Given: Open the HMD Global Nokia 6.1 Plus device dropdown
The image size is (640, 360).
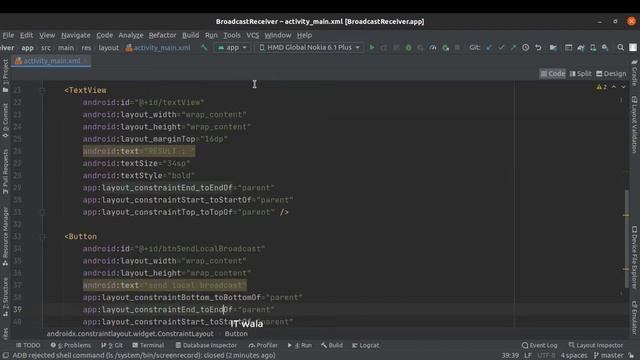Looking at the screenshot, I should [x=310, y=48].
